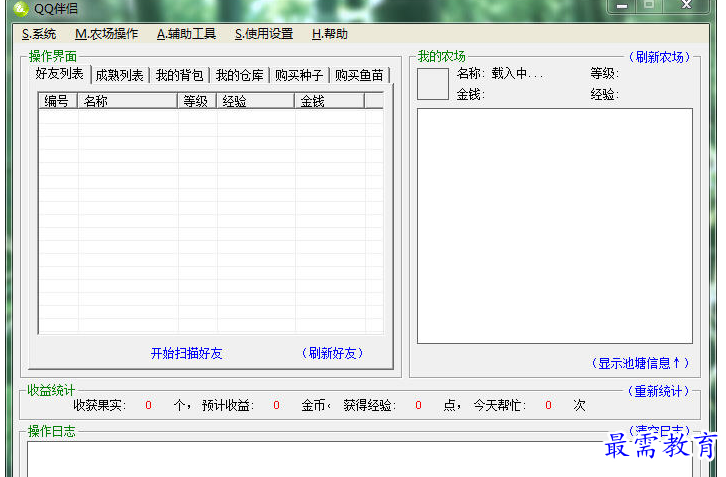Switch to the 我的背包 tab

179,75
